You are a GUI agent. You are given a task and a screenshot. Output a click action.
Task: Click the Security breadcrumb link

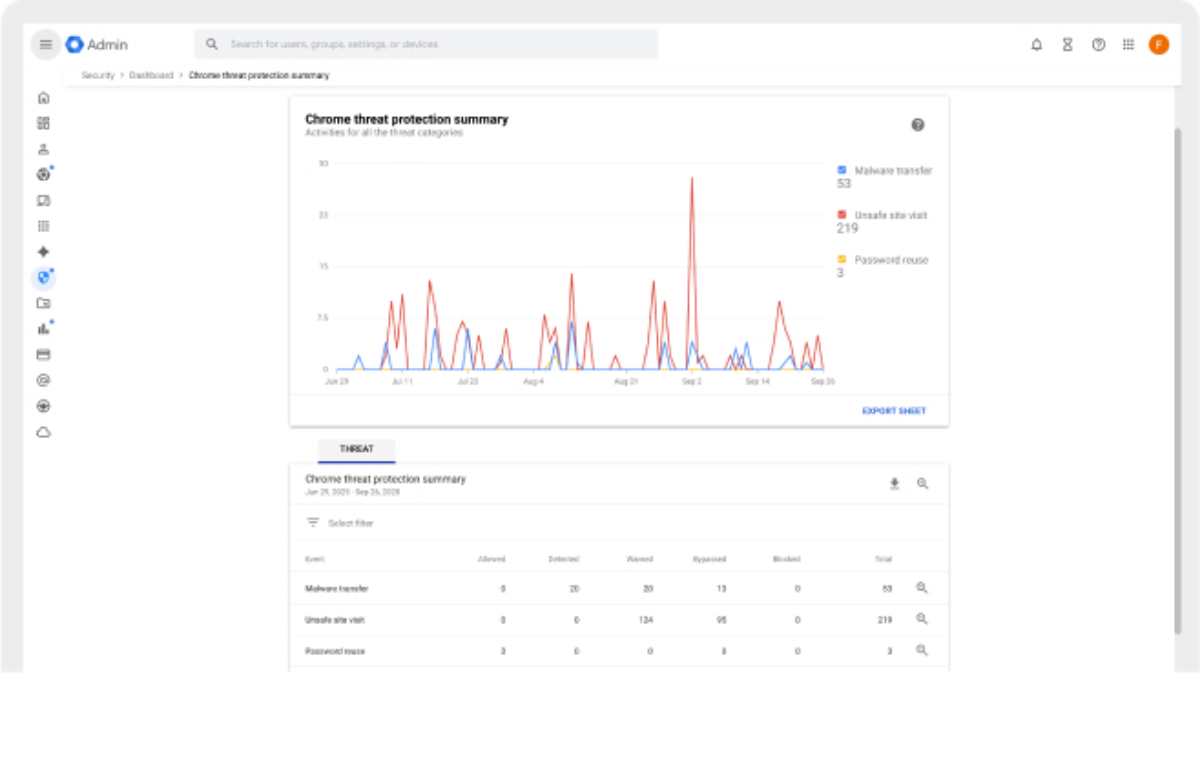click(x=98, y=75)
